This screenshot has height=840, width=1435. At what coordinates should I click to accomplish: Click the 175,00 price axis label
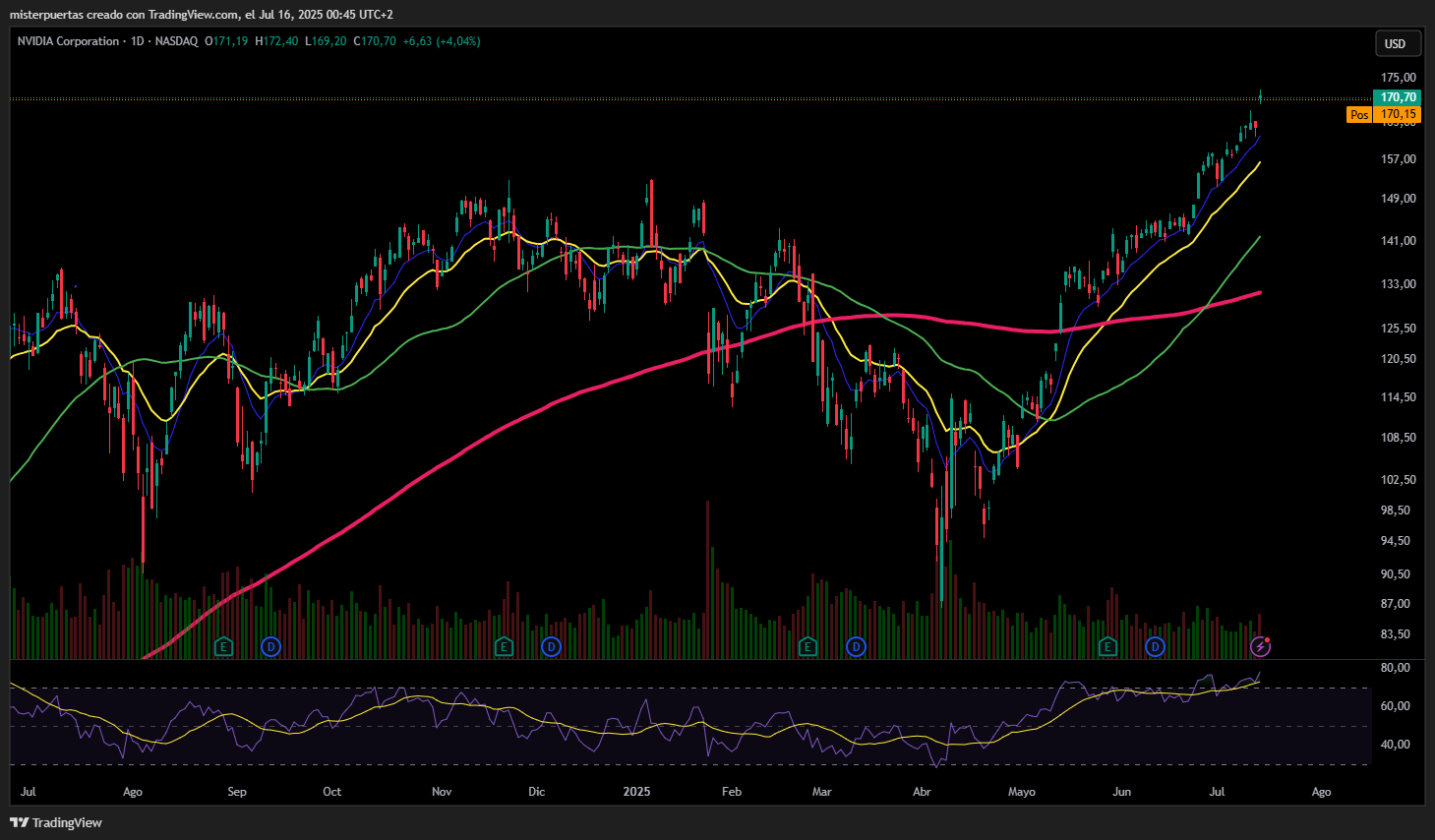(1399, 78)
